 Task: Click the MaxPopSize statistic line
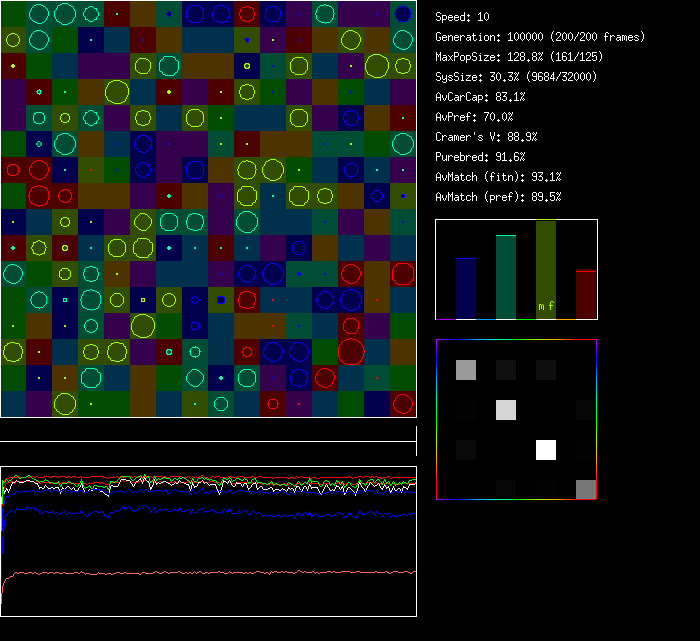pyautogui.click(x=519, y=57)
